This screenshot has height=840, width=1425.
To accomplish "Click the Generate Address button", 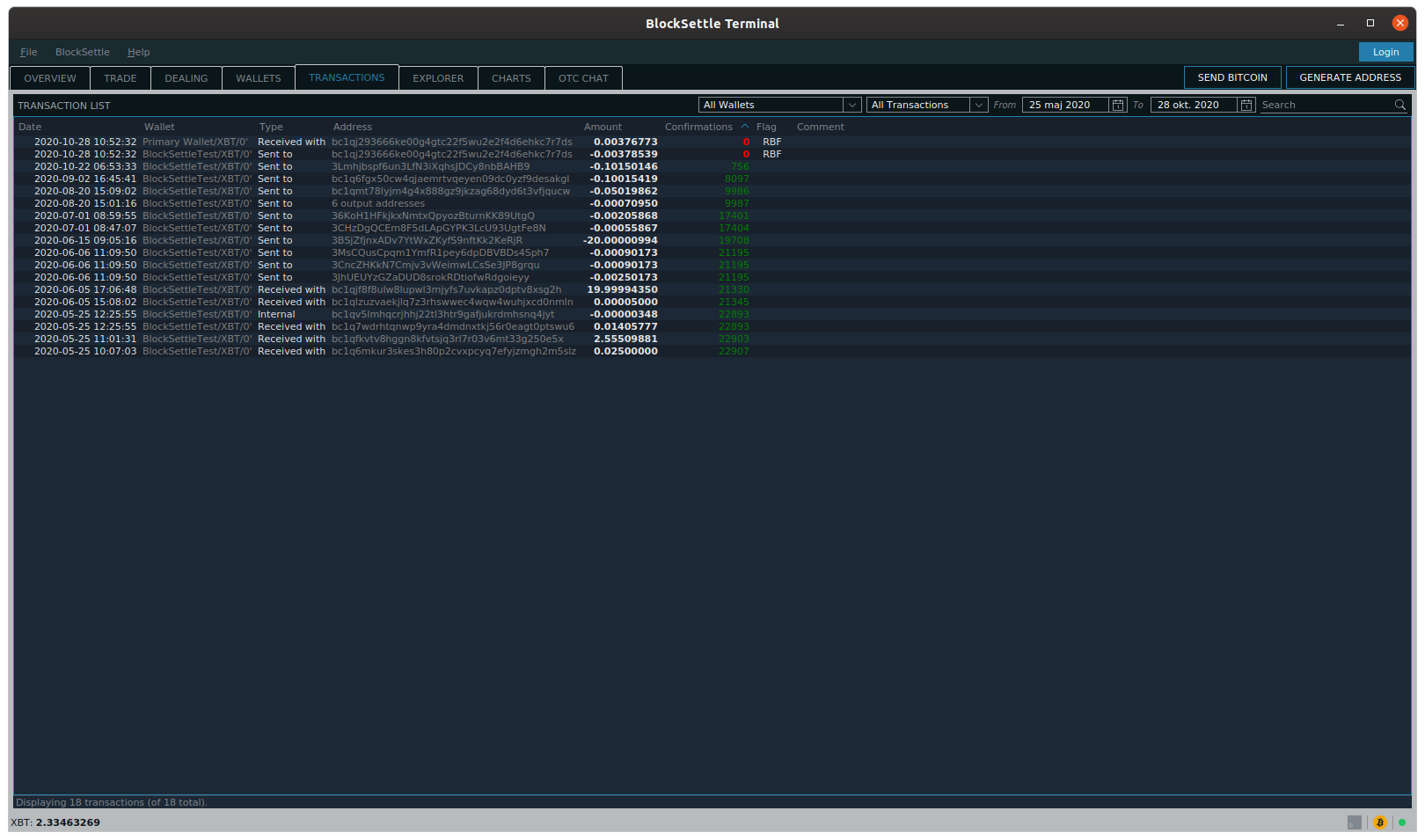I will point(1350,77).
